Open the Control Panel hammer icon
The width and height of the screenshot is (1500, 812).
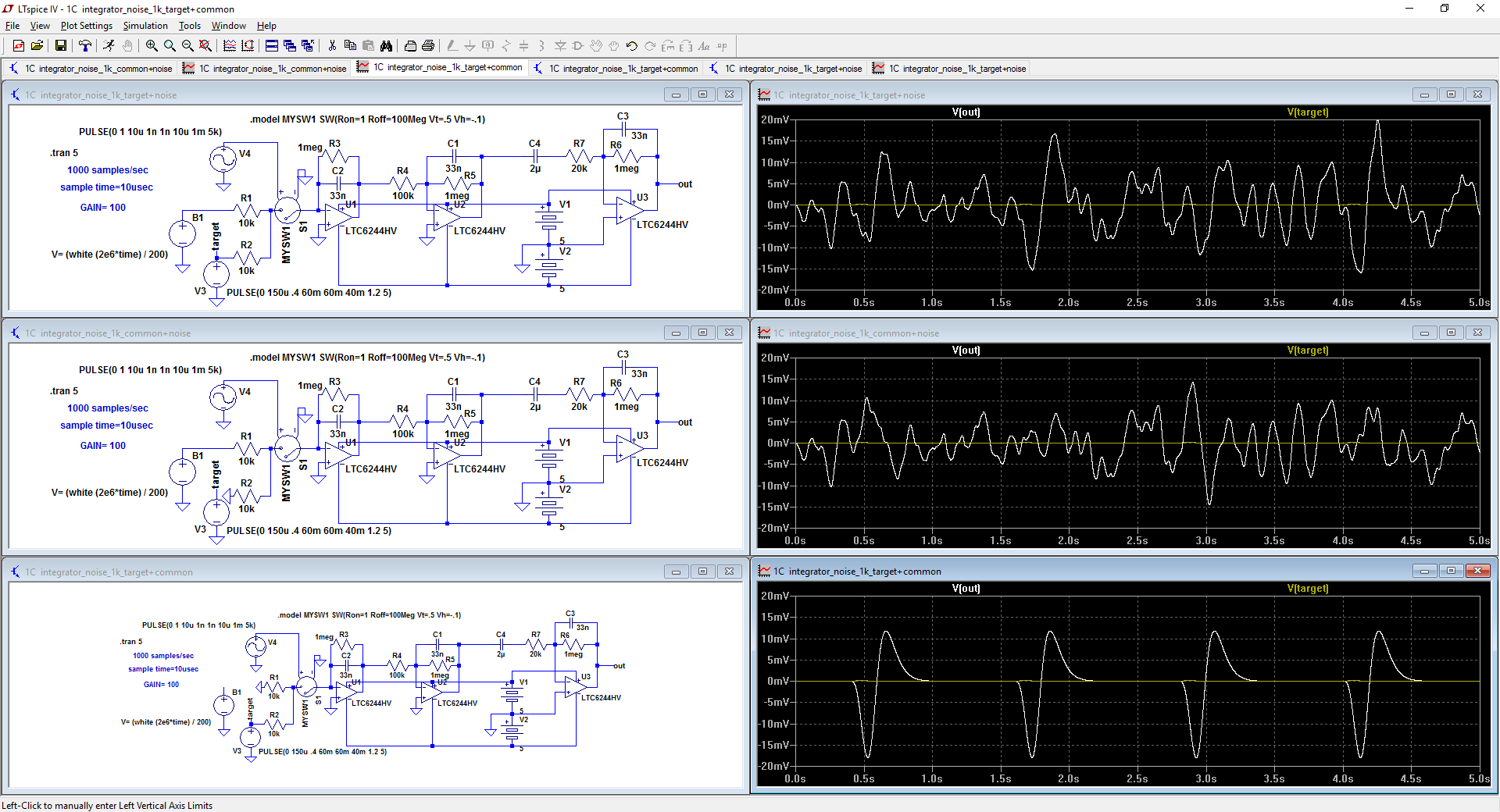[85, 46]
